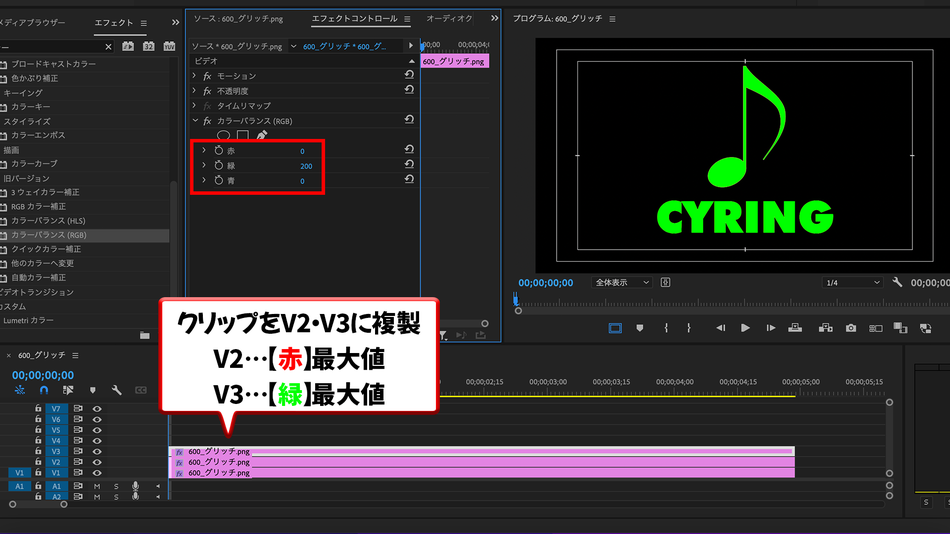
Task: Reset the 緑 parameter value
Action: pos(409,164)
